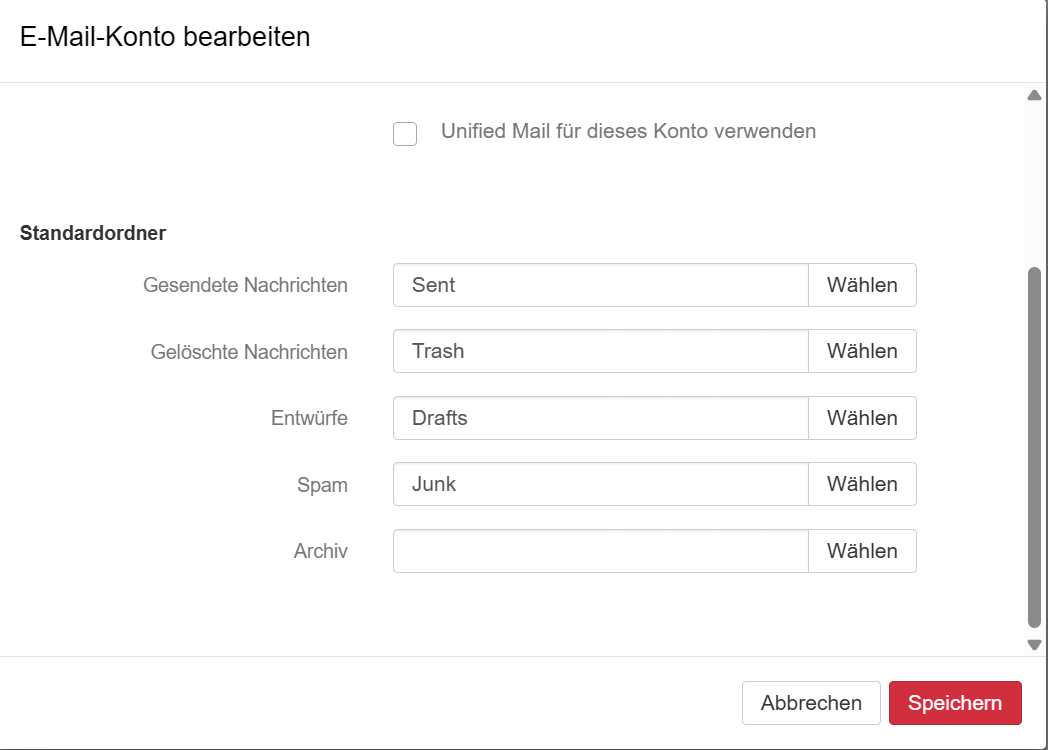
Task: Hit Wählen for the Archiv folder
Action: click(x=862, y=551)
